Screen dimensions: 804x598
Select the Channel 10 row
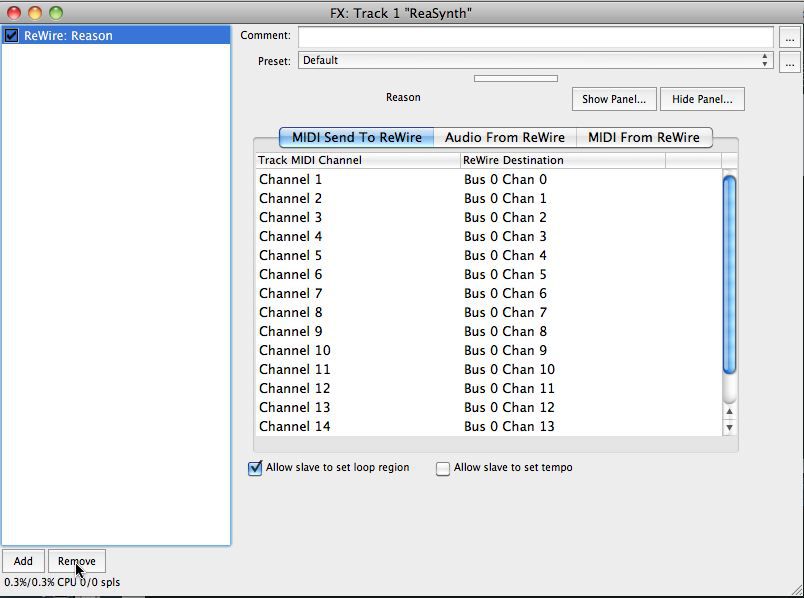[x=489, y=350]
